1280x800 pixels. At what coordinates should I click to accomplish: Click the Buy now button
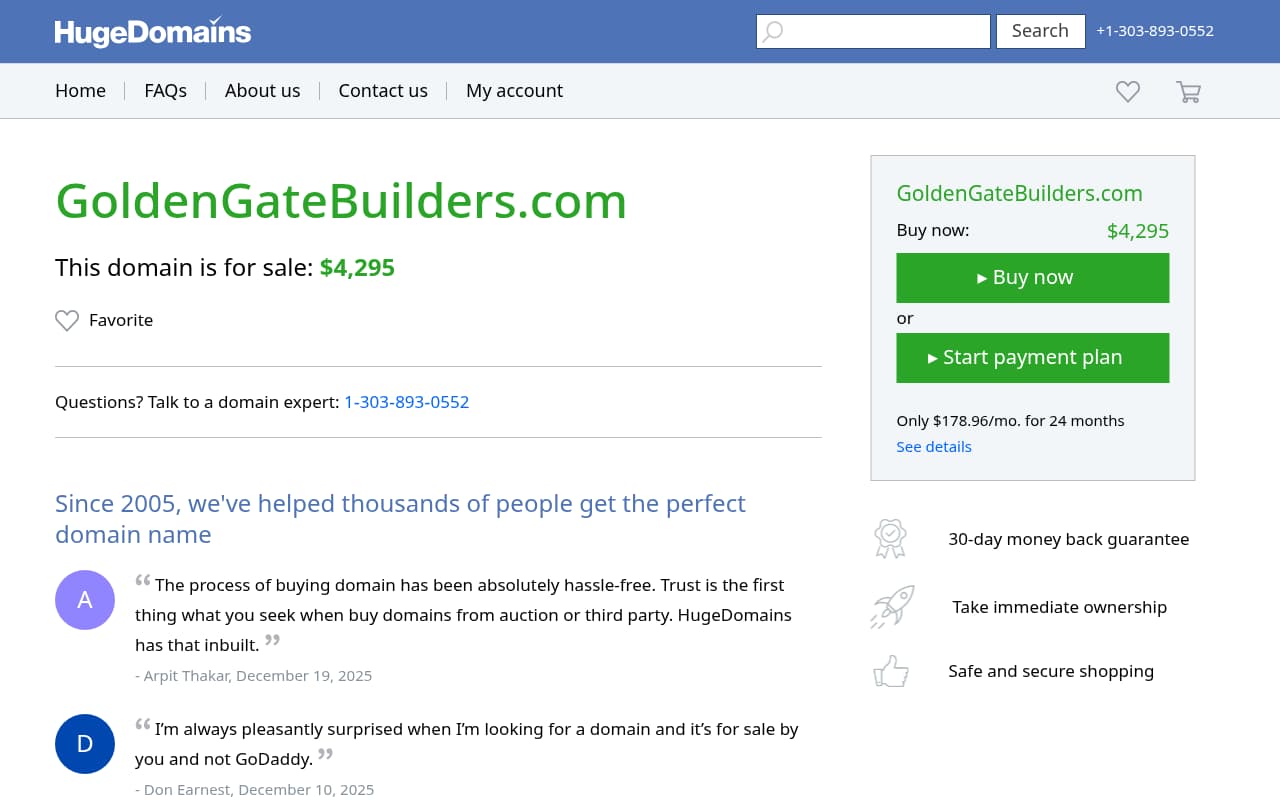[1032, 277]
